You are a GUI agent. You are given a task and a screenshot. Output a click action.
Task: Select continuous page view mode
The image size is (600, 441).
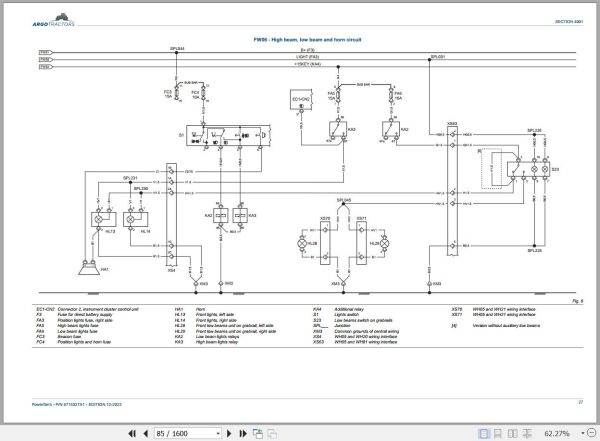tap(497, 433)
